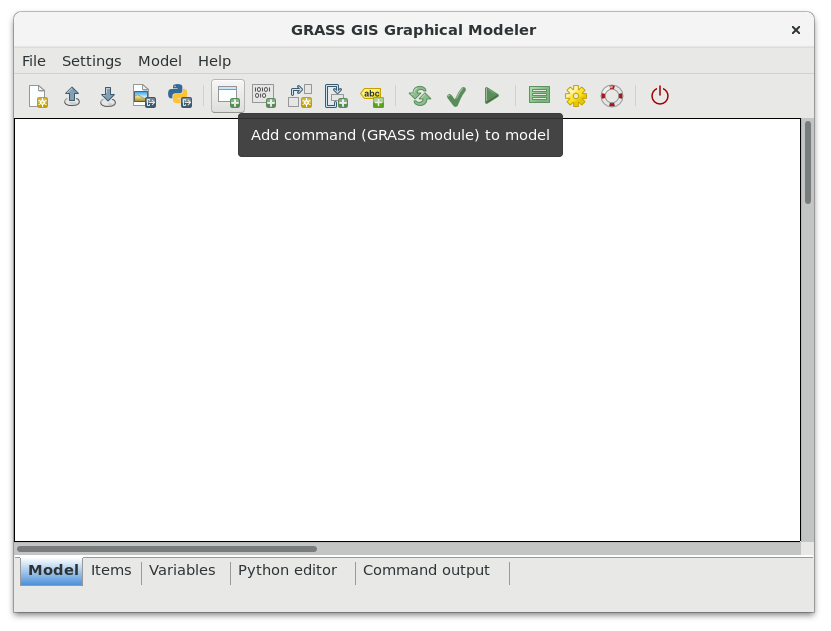Image resolution: width=831 pixels, height=631 pixels.
Task: Export model to Python script icon
Action: [x=180, y=96]
